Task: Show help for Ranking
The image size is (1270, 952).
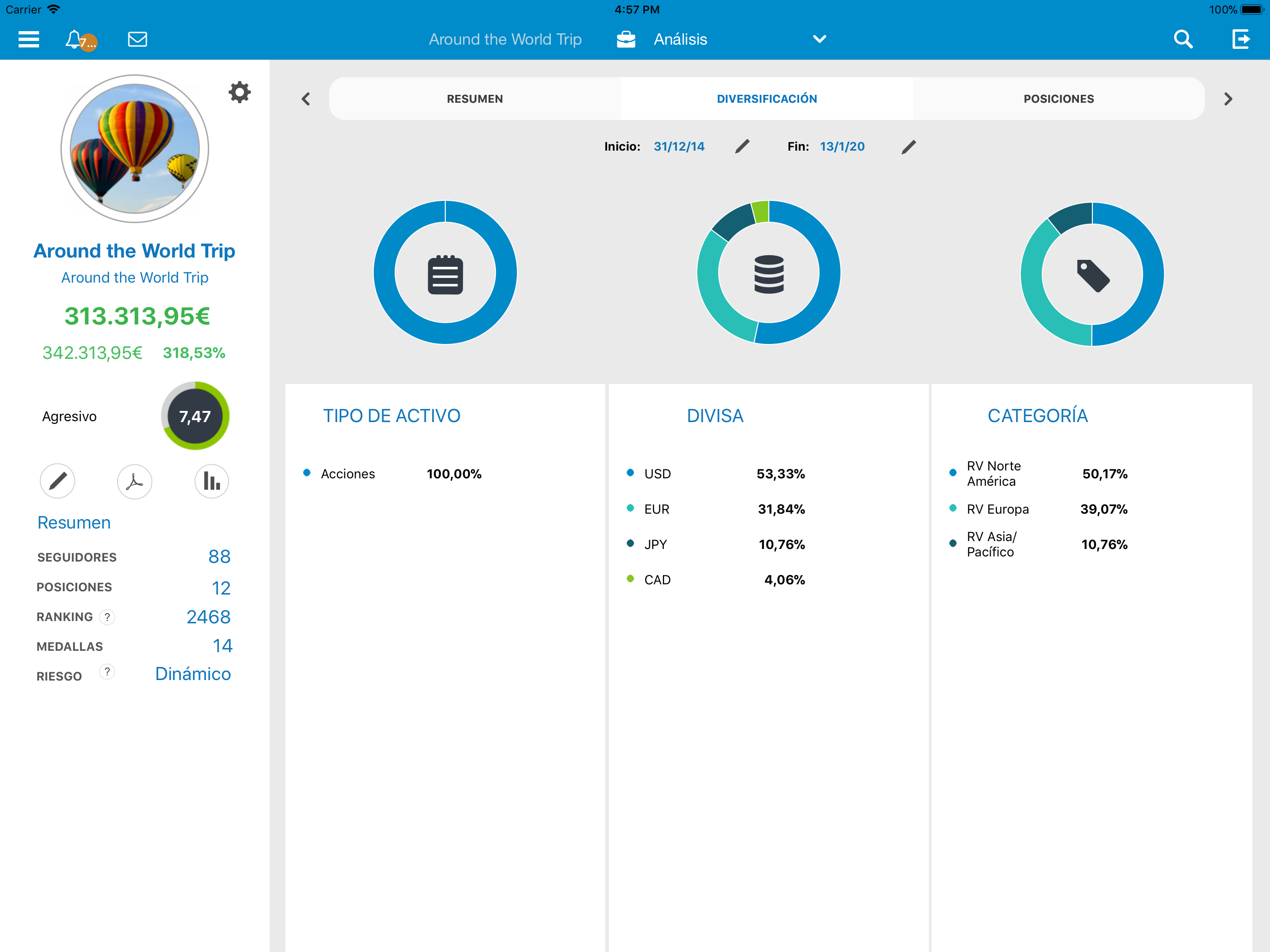Action: (x=107, y=617)
